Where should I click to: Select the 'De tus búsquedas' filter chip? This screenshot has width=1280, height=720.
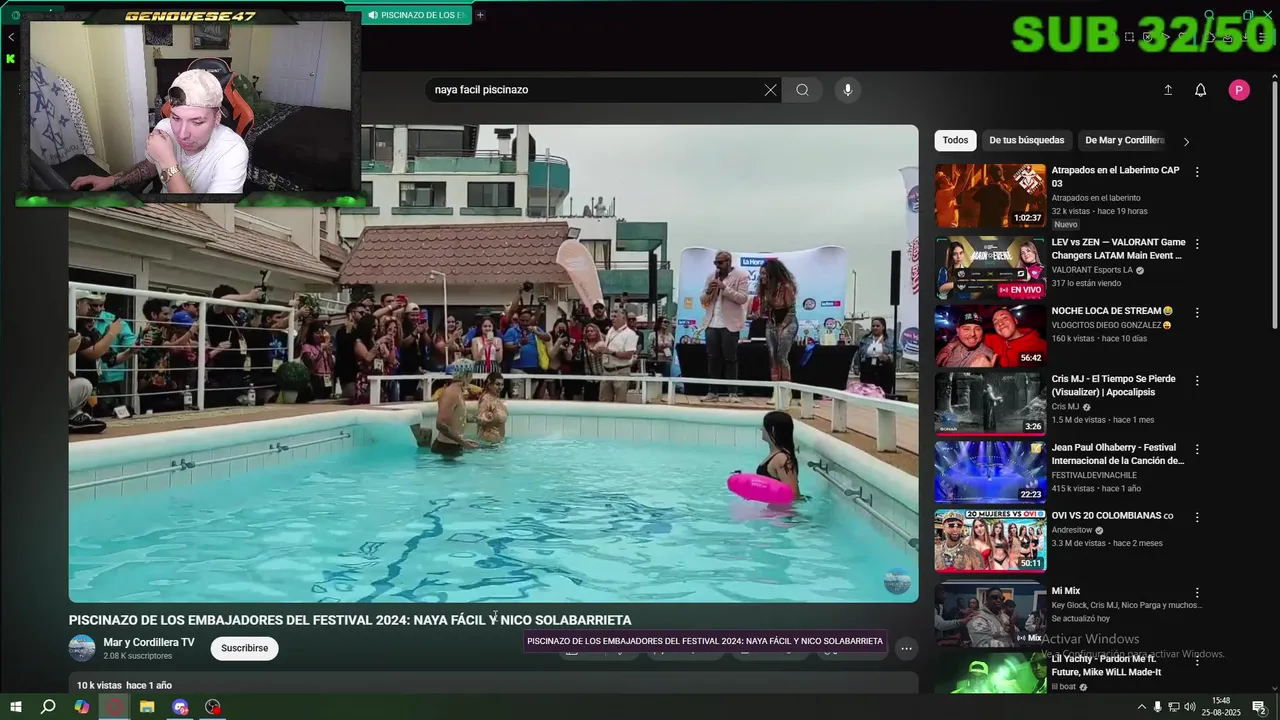click(1027, 140)
